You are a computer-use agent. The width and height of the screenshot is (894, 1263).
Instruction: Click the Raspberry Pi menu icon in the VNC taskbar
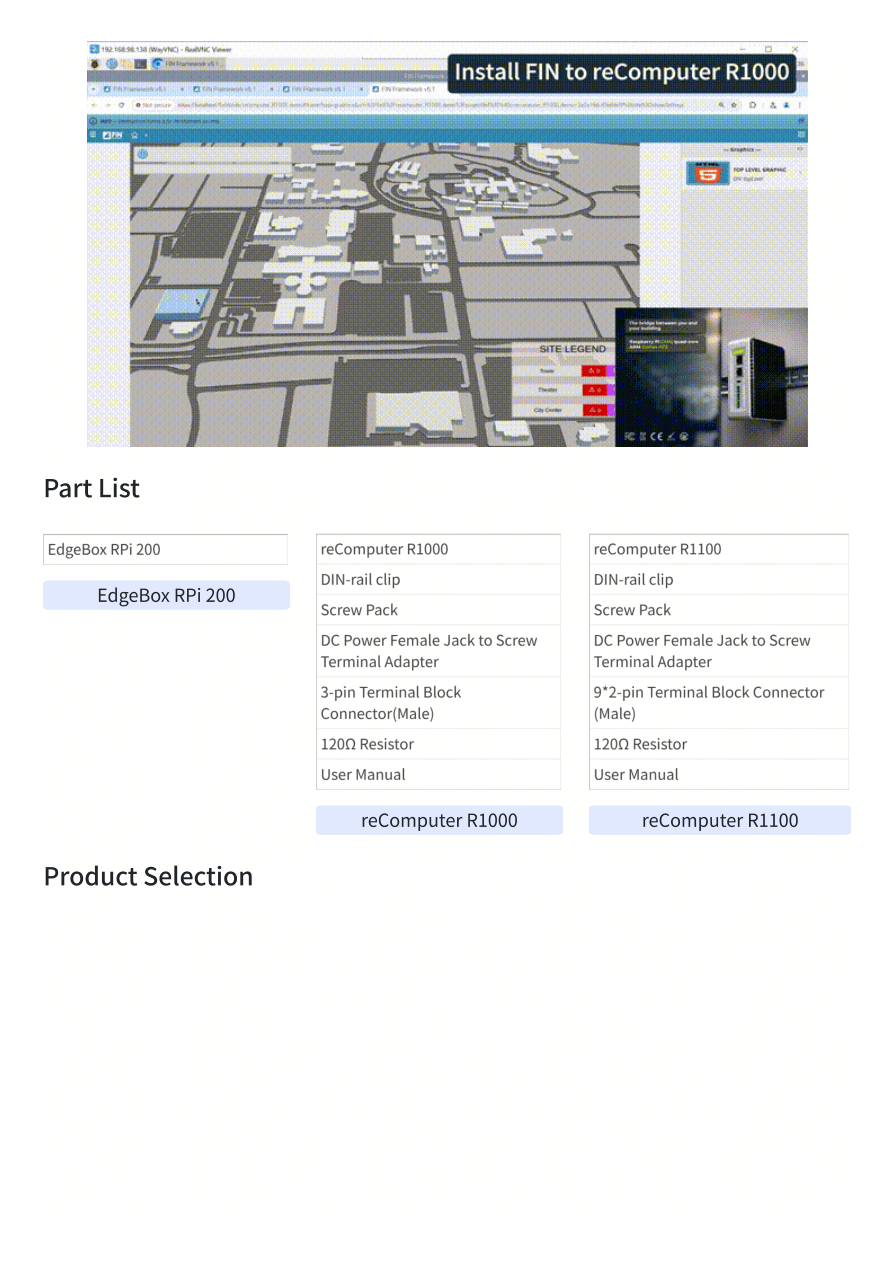94,63
